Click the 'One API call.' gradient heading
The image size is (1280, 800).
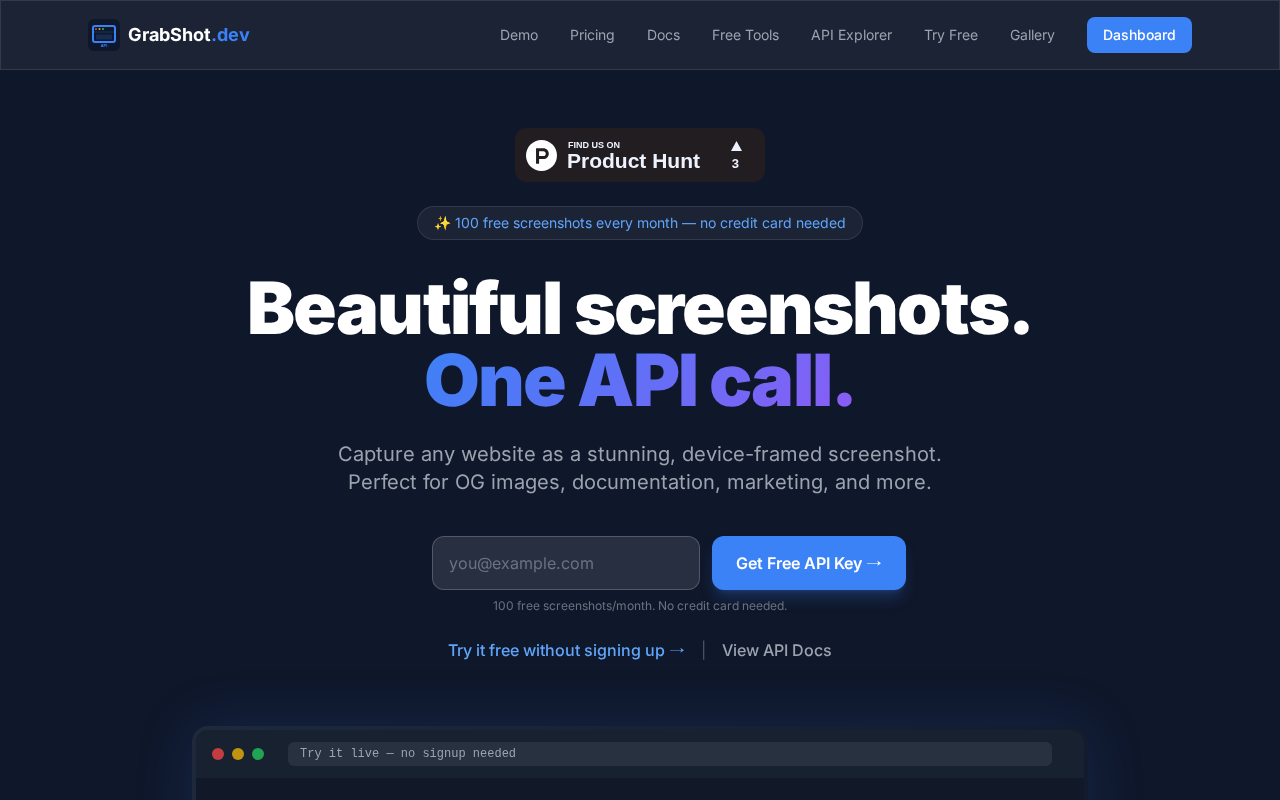[639, 381]
